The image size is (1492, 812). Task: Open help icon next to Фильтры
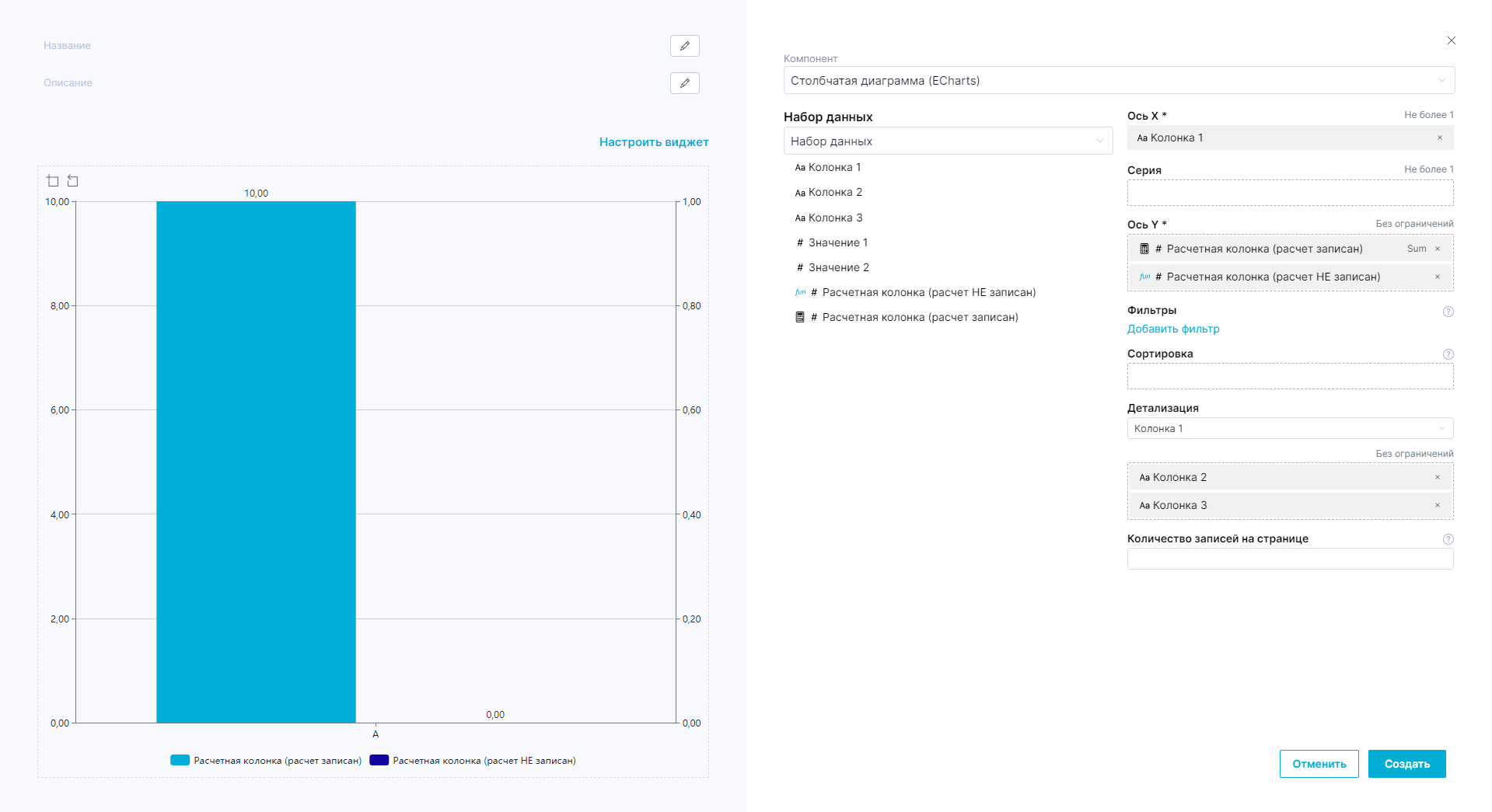click(1448, 312)
